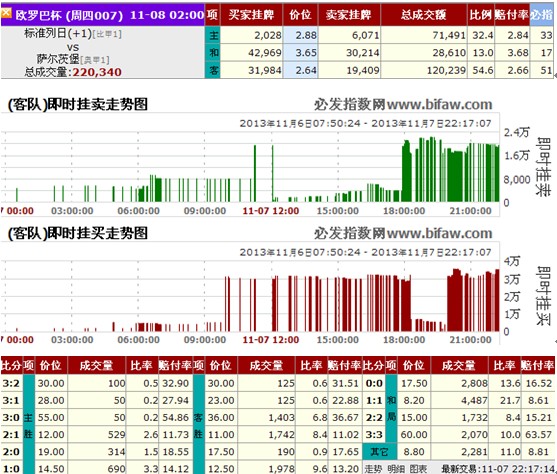Click the 18:00:00 marker on buy chart
Screen dimensions: 557x474
[x=404, y=340]
